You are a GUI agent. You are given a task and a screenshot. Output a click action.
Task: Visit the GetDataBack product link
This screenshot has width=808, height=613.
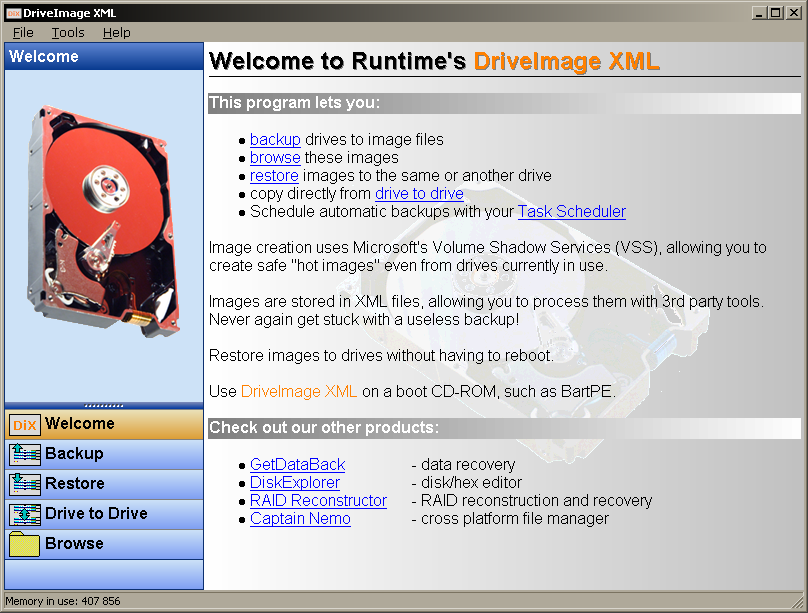pyautogui.click(x=297, y=465)
